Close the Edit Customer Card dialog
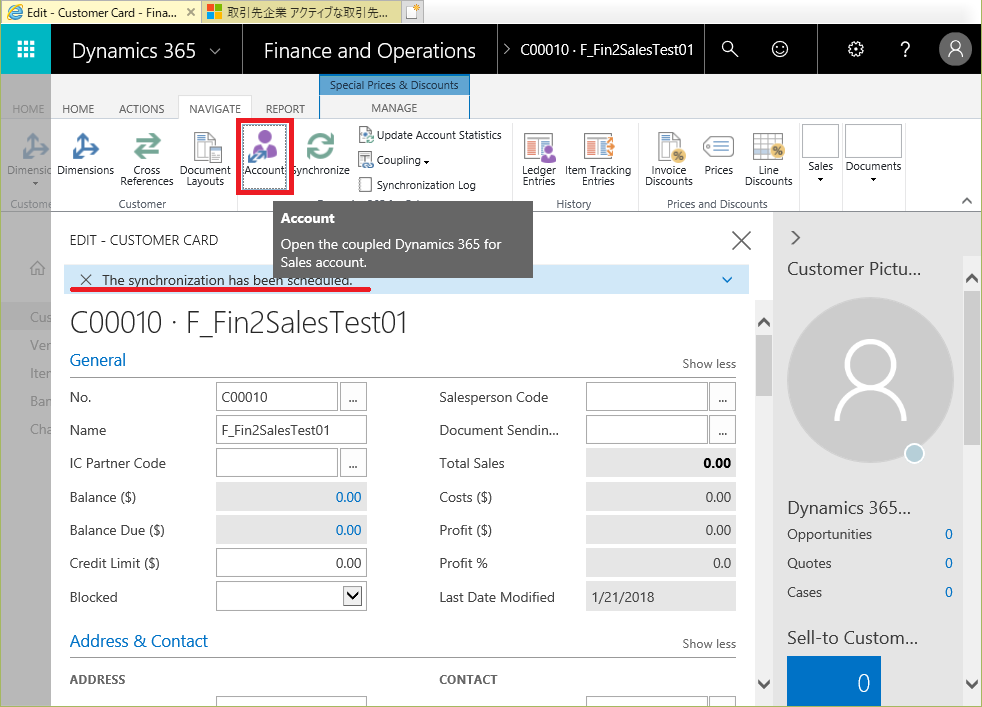This screenshot has height=707, width=982. pyautogui.click(x=742, y=240)
